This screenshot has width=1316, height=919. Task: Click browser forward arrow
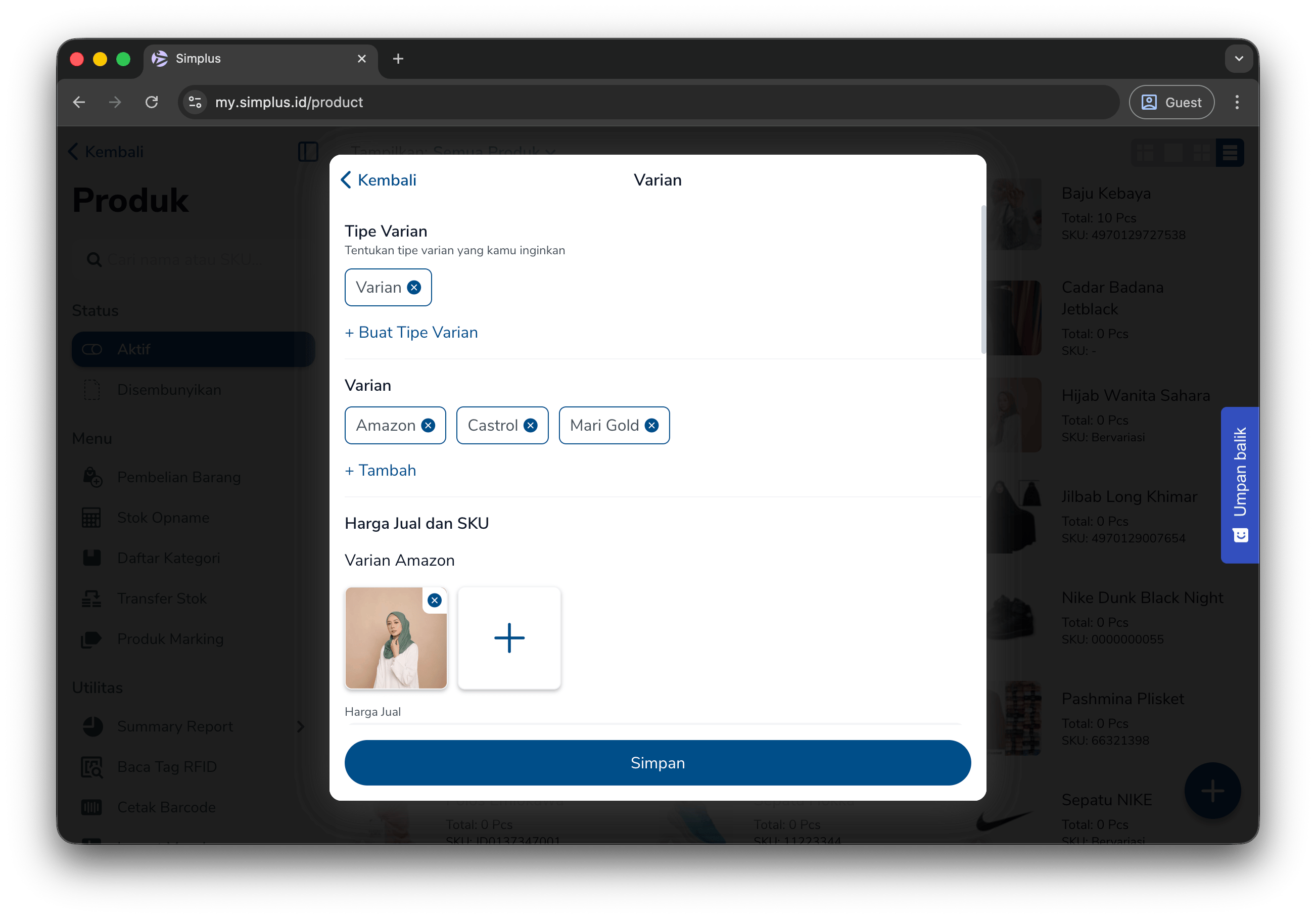(115, 102)
